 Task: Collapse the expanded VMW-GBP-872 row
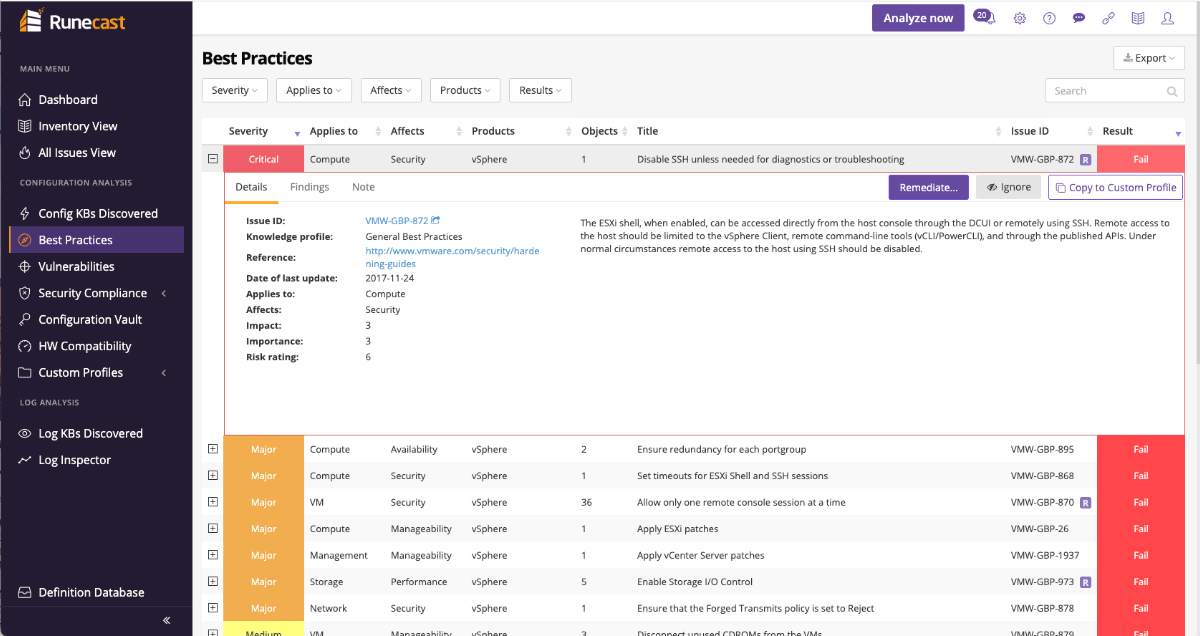pyautogui.click(x=212, y=158)
